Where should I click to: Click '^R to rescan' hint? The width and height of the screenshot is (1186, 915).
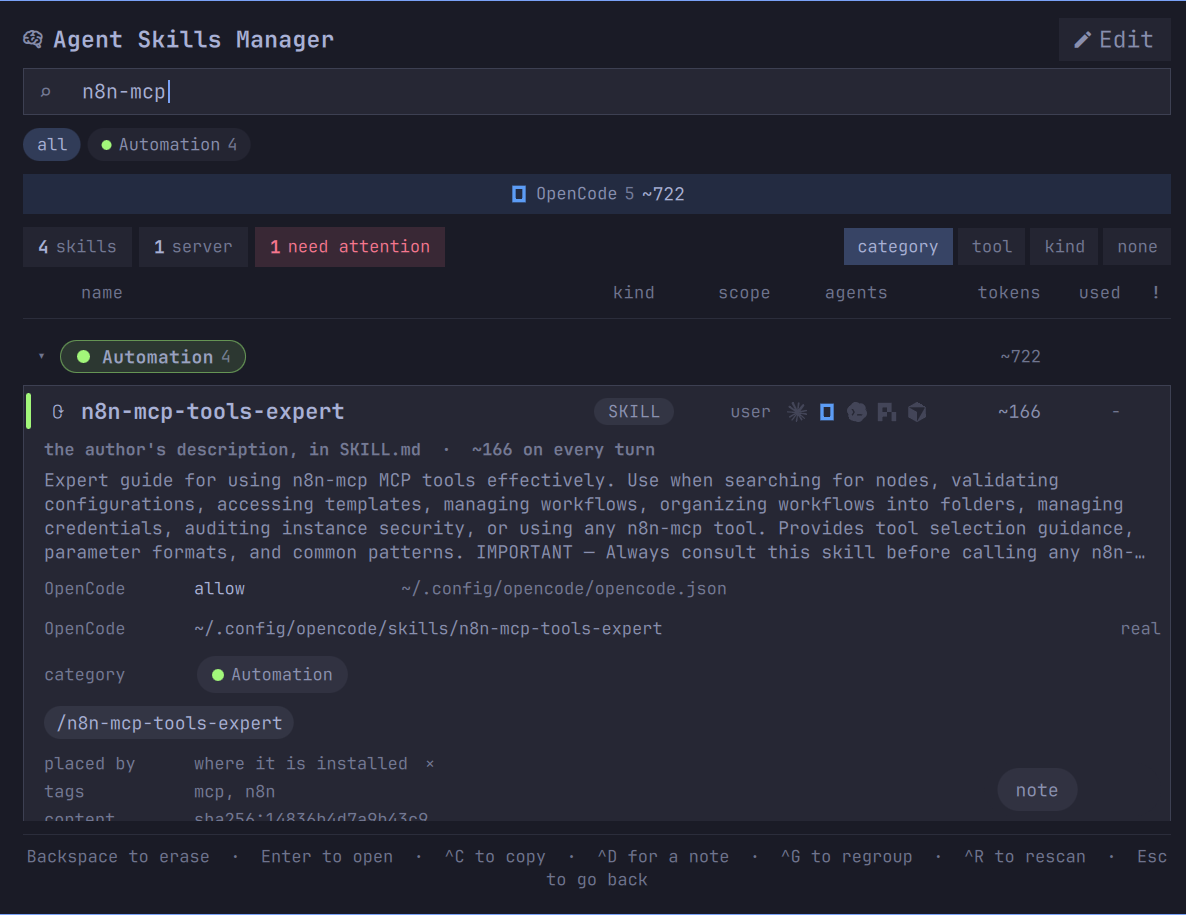(1025, 857)
